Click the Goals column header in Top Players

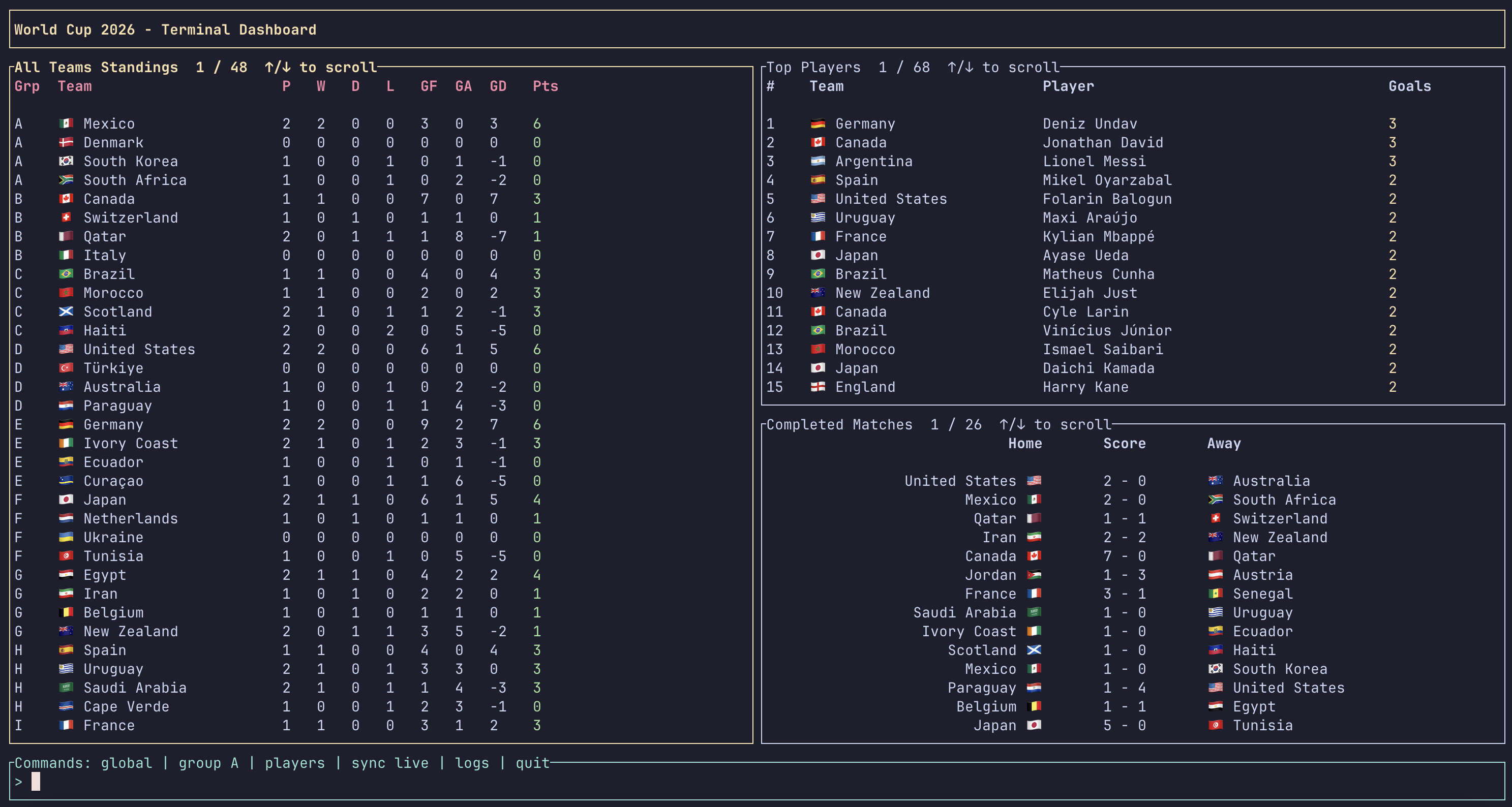(1409, 86)
